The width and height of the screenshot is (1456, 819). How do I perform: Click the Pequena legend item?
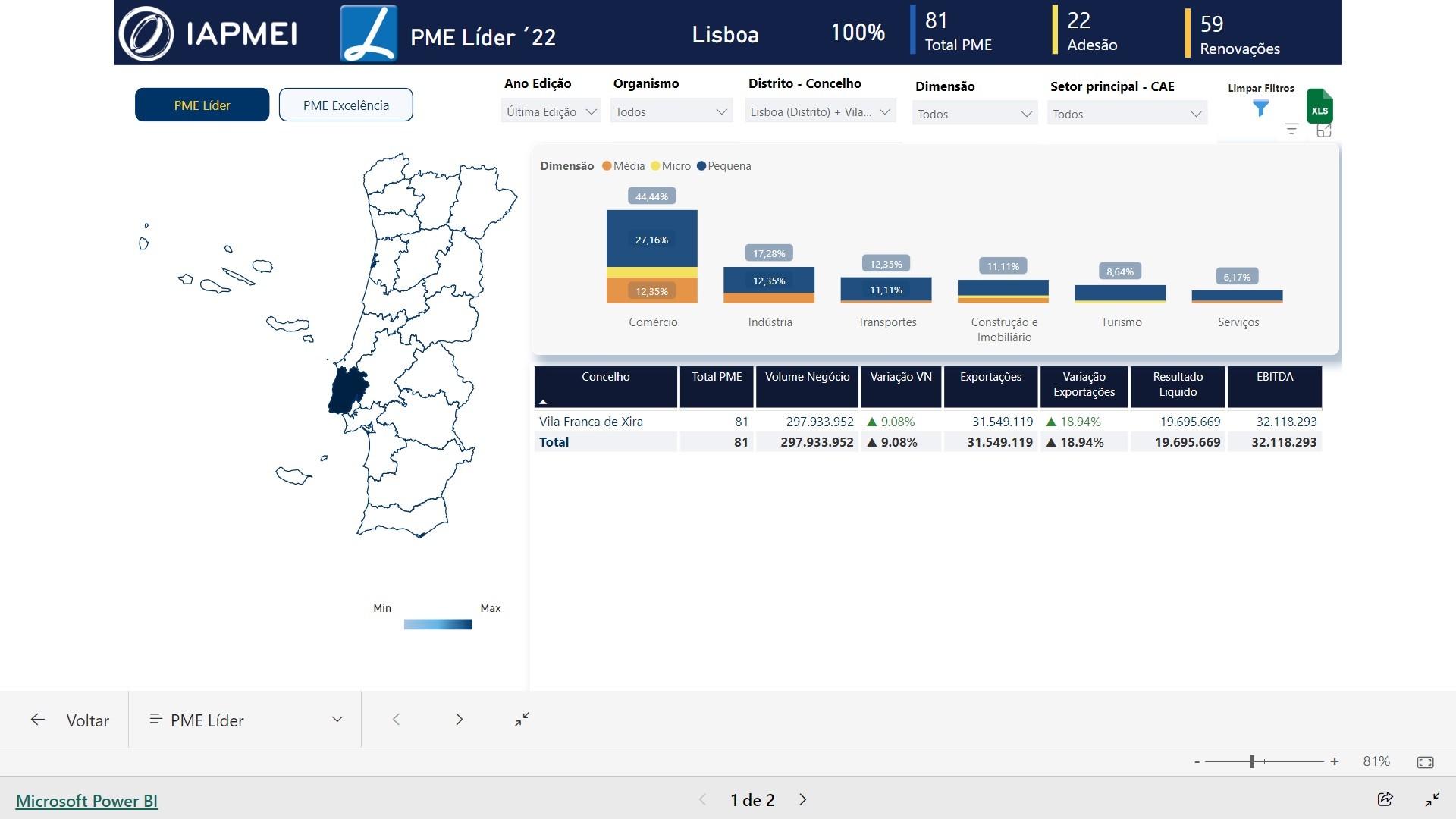[x=724, y=166]
